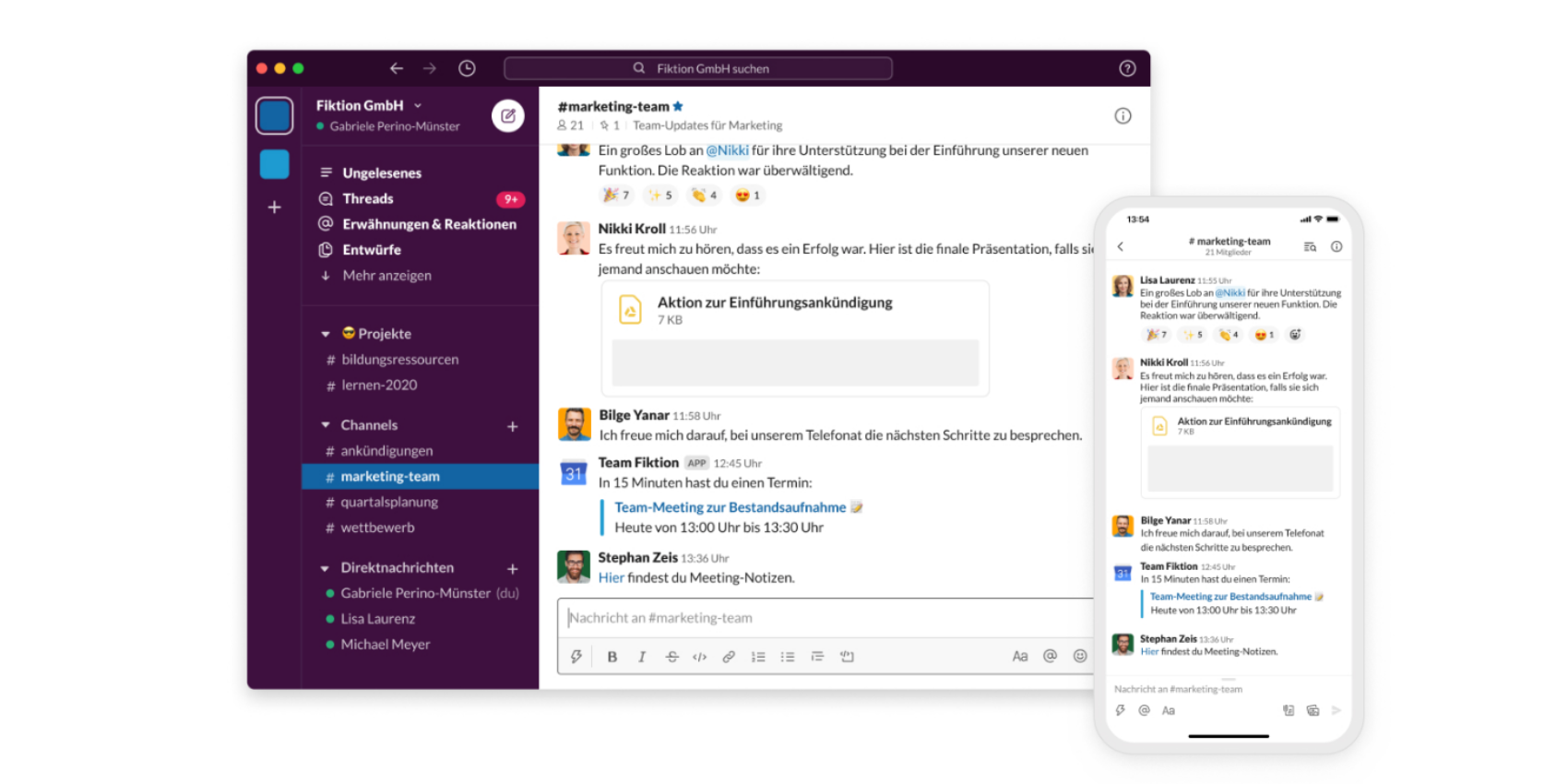Collapse the Channels section
1568x784 pixels.
(x=326, y=425)
